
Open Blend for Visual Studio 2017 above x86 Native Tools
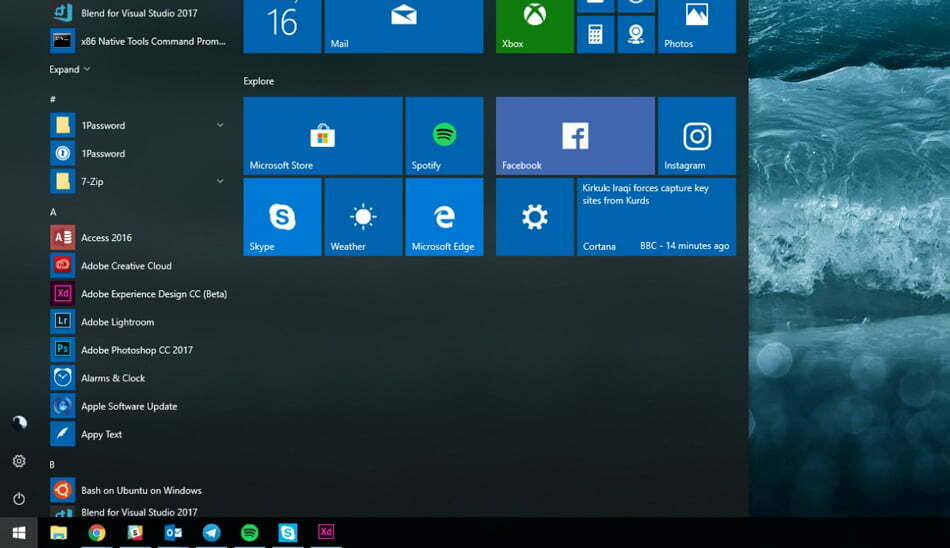tap(138, 13)
